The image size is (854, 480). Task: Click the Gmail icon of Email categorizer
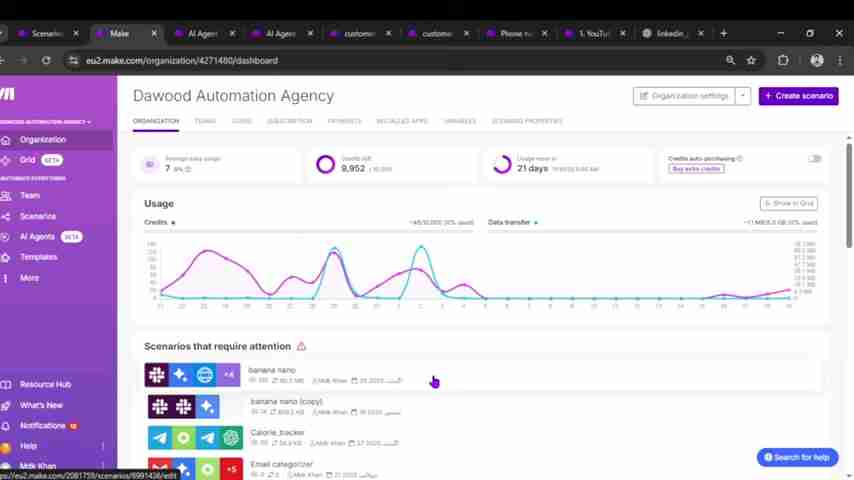tap(160, 469)
